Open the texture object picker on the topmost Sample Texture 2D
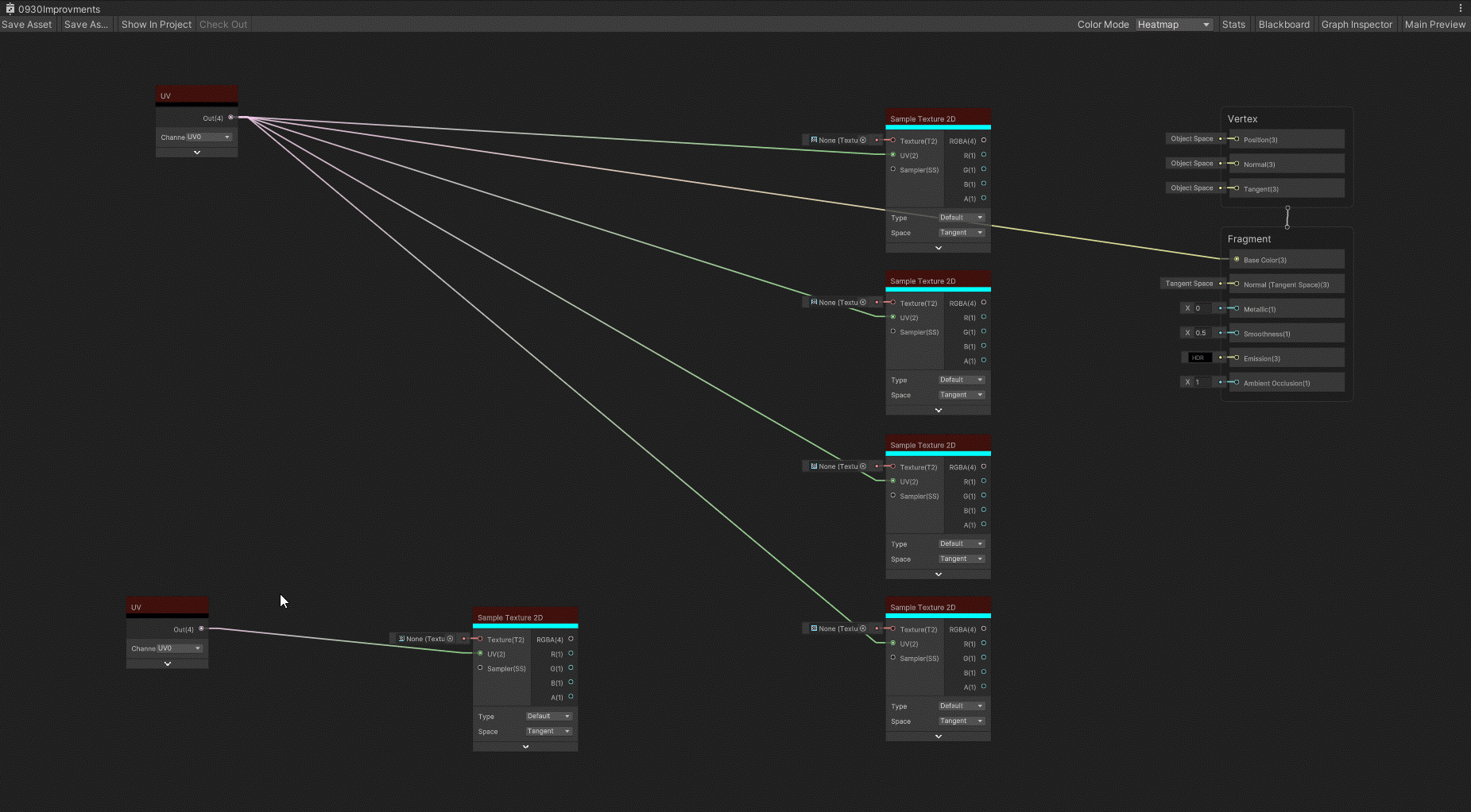1471x812 pixels. (x=865, y=140)
